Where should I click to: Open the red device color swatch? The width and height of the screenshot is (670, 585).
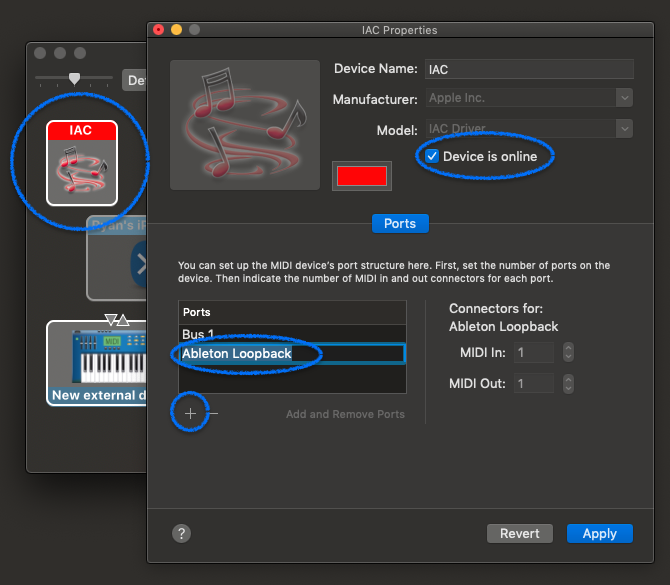click(361, 176)
